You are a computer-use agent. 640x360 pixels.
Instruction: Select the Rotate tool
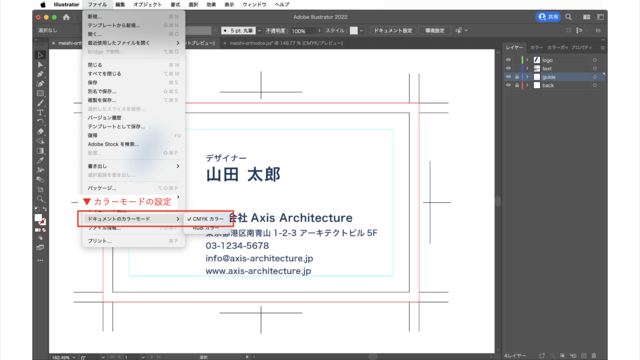(x=40, y=122)
